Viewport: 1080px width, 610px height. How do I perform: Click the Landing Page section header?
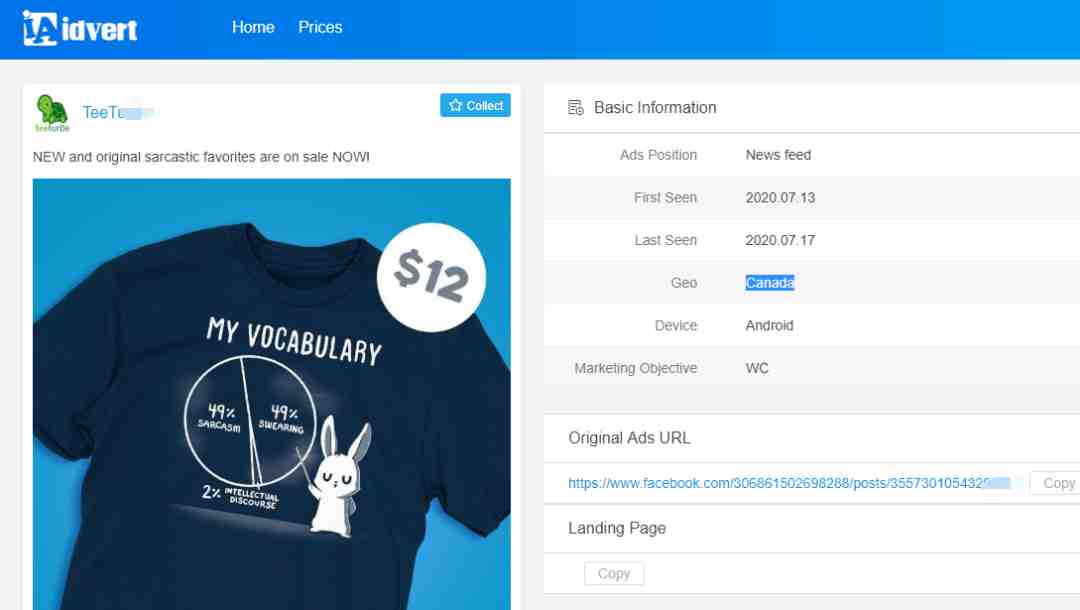pos(616,528)
